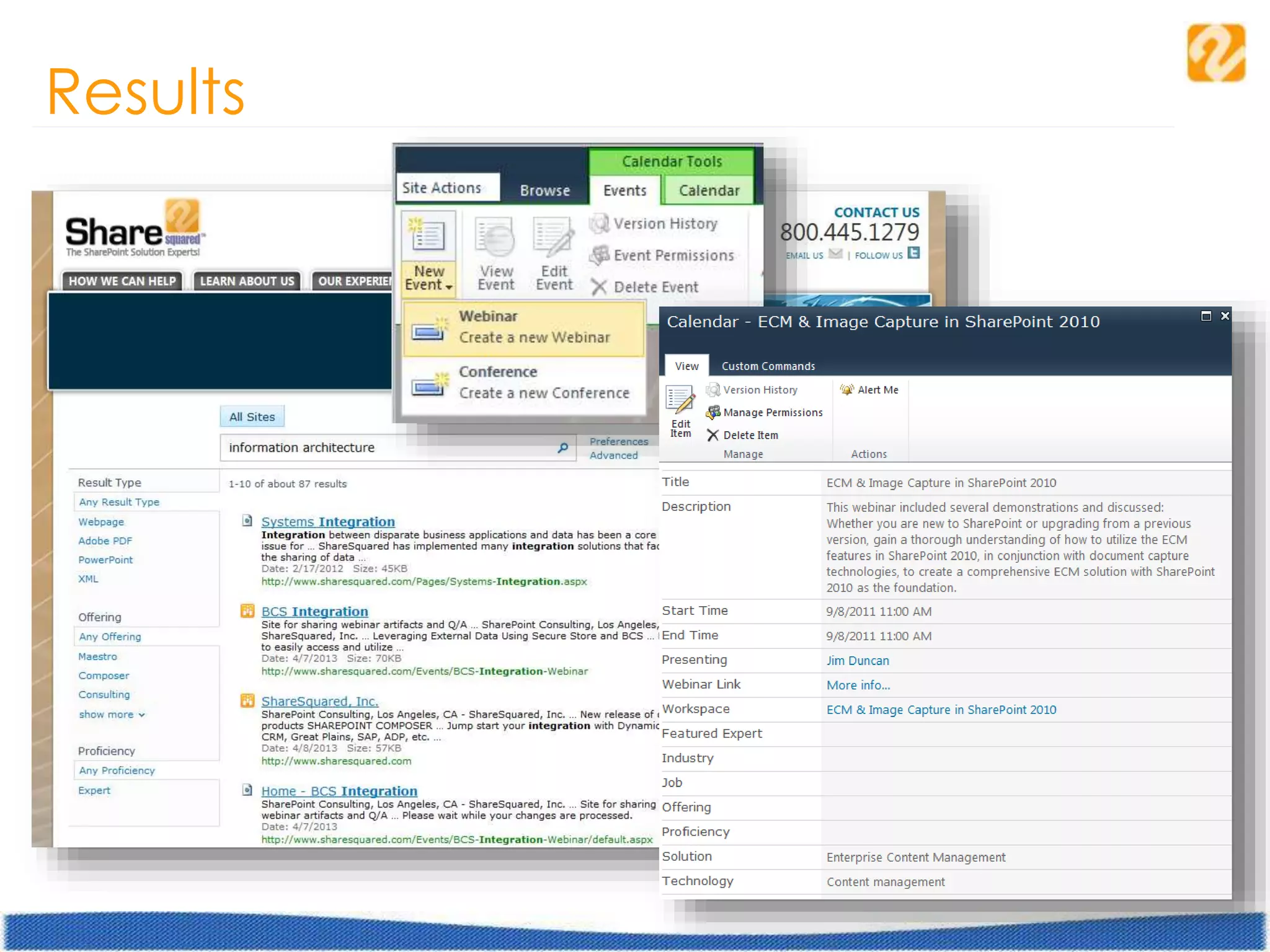Image resolution: width=1270 pixels, height=952 pixels.
Task: Follow the Jim Duncan presenter link
Action: tap(857, 661)
